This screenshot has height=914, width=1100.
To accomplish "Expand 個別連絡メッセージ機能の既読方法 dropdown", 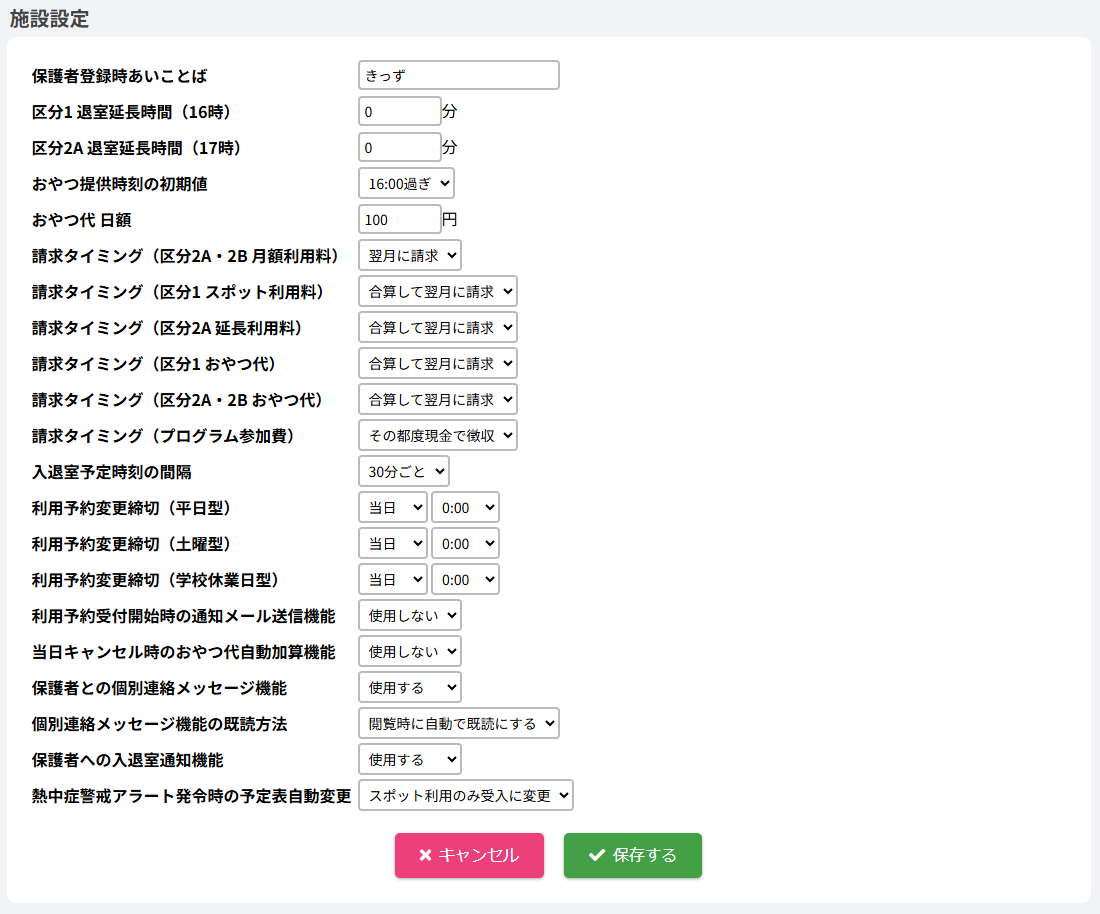I will 458,723.
